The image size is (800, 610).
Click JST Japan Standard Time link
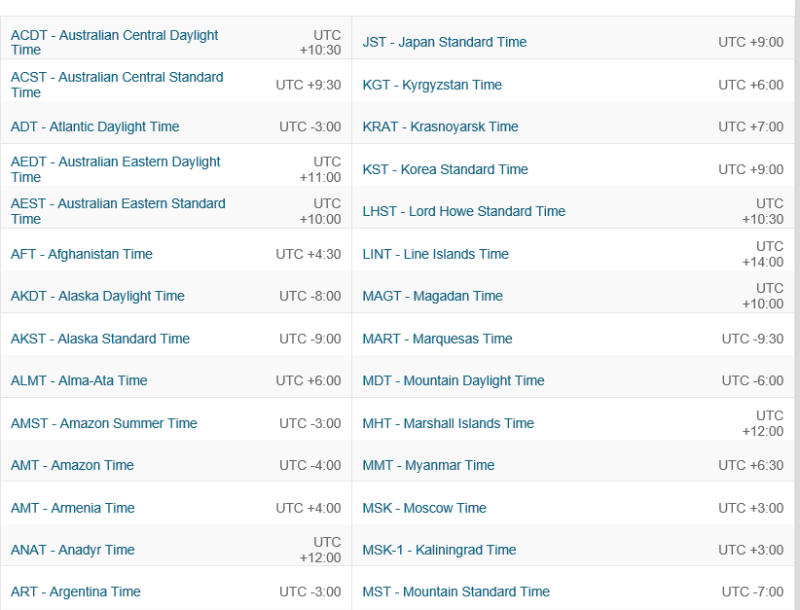444,42
